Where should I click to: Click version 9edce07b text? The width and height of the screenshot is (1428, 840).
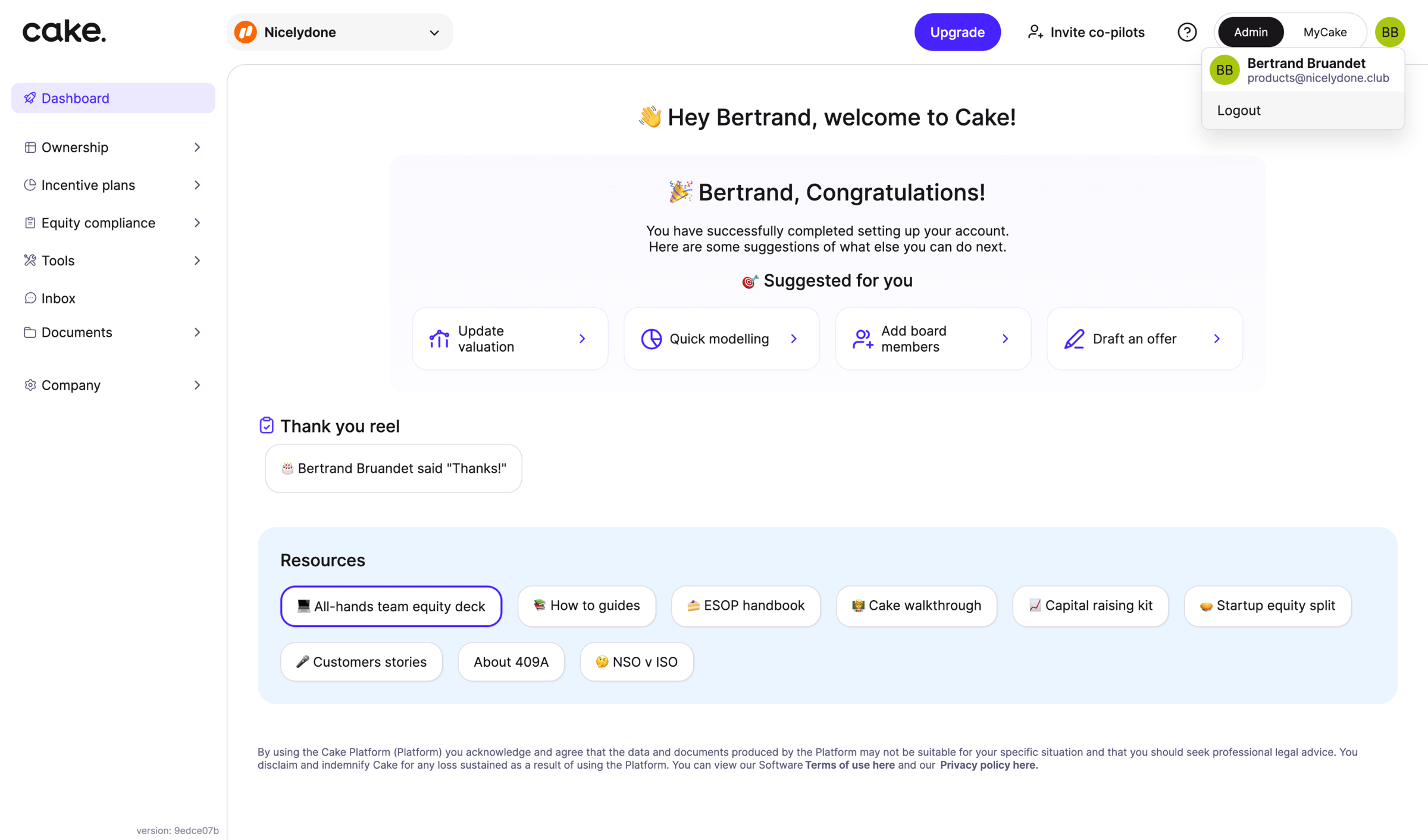(x=177, y=830)
